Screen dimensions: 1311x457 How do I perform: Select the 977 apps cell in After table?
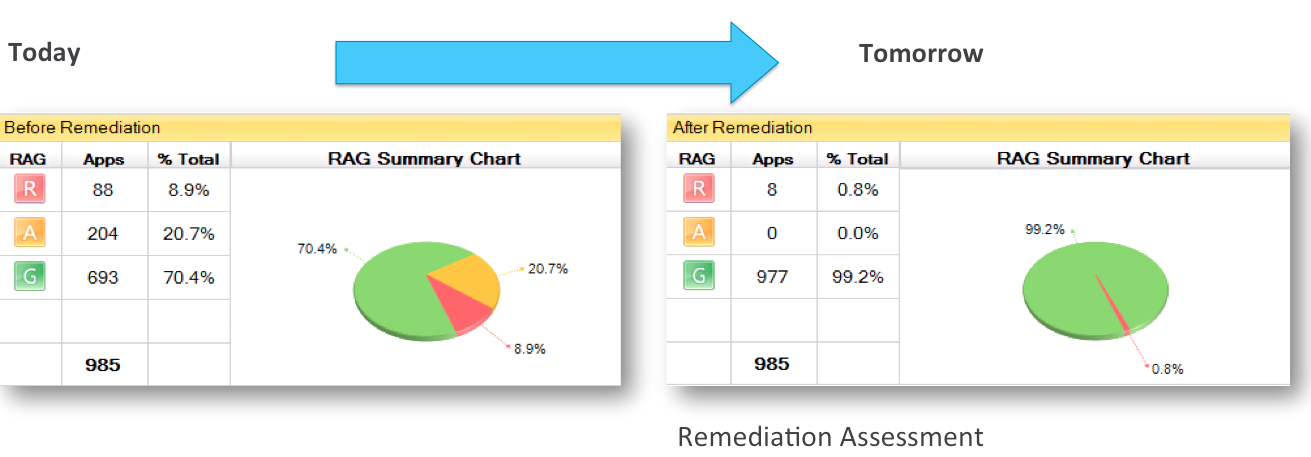(772, 277)
